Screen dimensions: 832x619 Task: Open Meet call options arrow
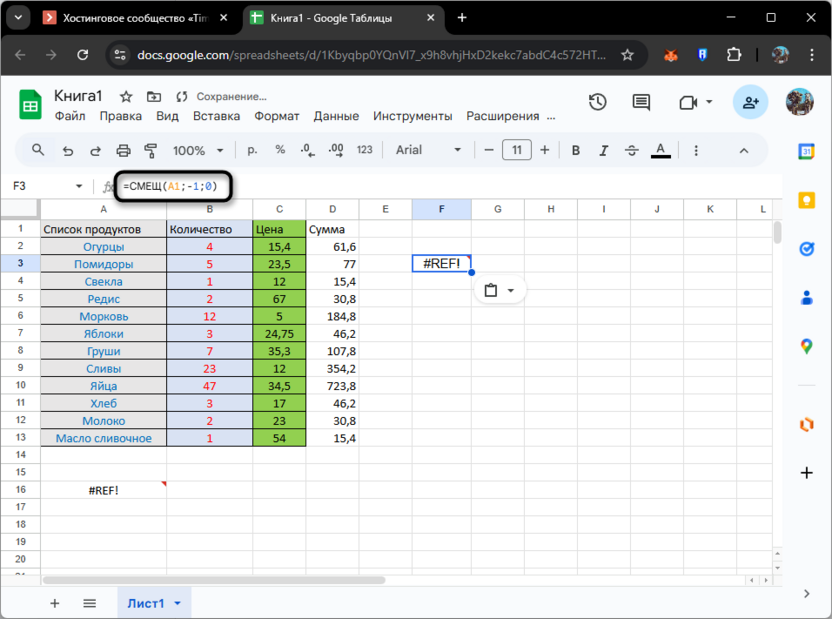[709, 102]
